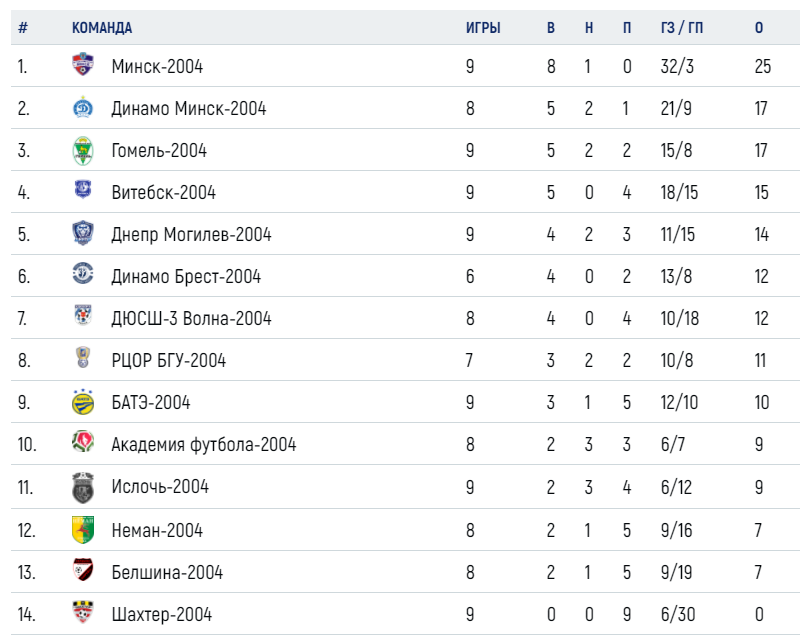
Task: Click the В wins column header
Action: 551,27
